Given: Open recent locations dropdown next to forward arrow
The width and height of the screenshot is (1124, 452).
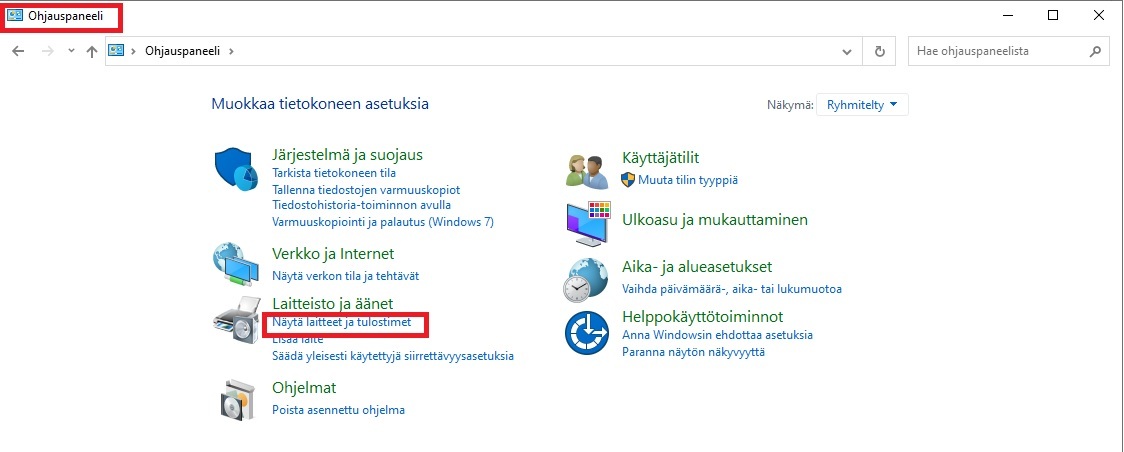Looking at the screenshot, I should click(x=71, y=51).
